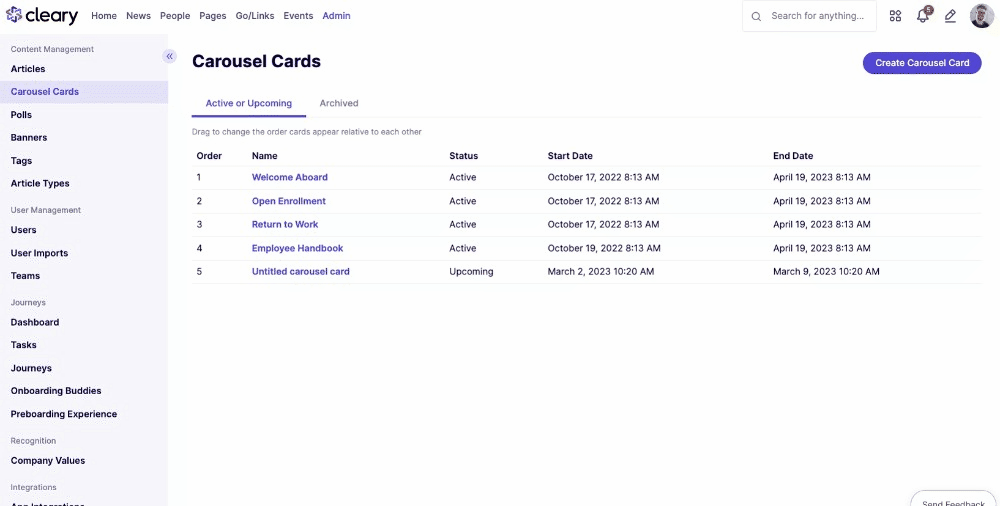This screenshot has height=506, width=1000.
Task: Open News in top navigation
Action: click(138, 16)
